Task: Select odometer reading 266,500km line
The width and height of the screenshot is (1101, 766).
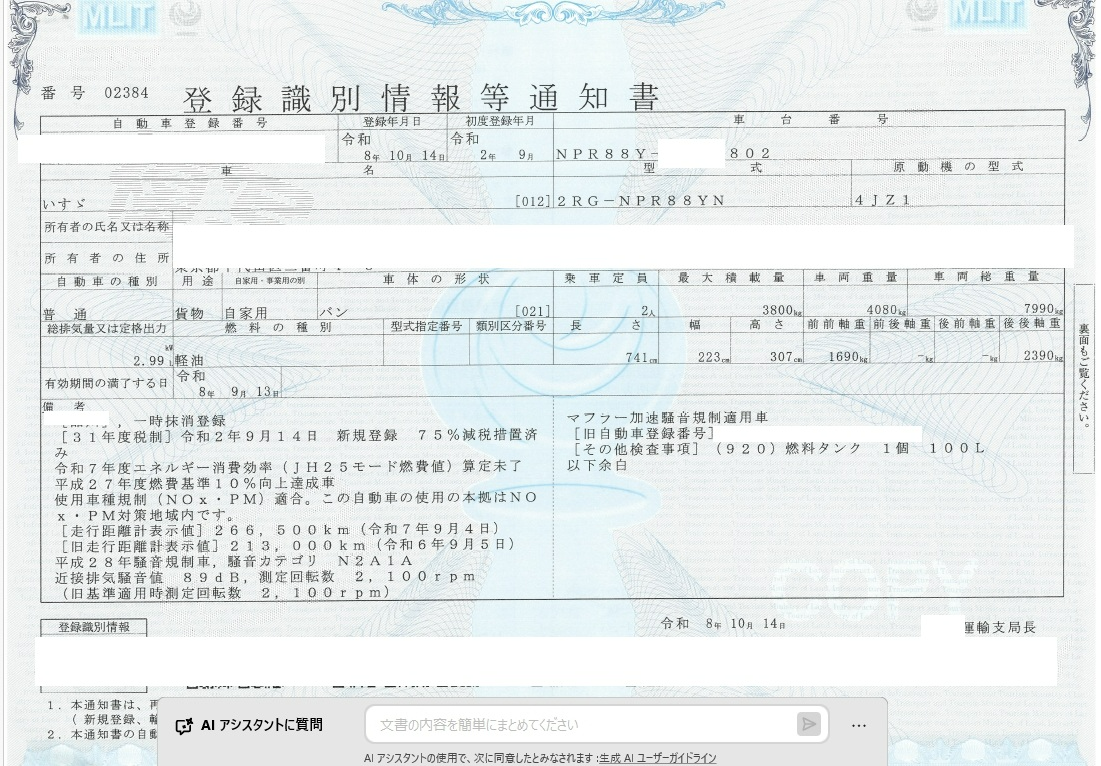Action: [280, 529]
